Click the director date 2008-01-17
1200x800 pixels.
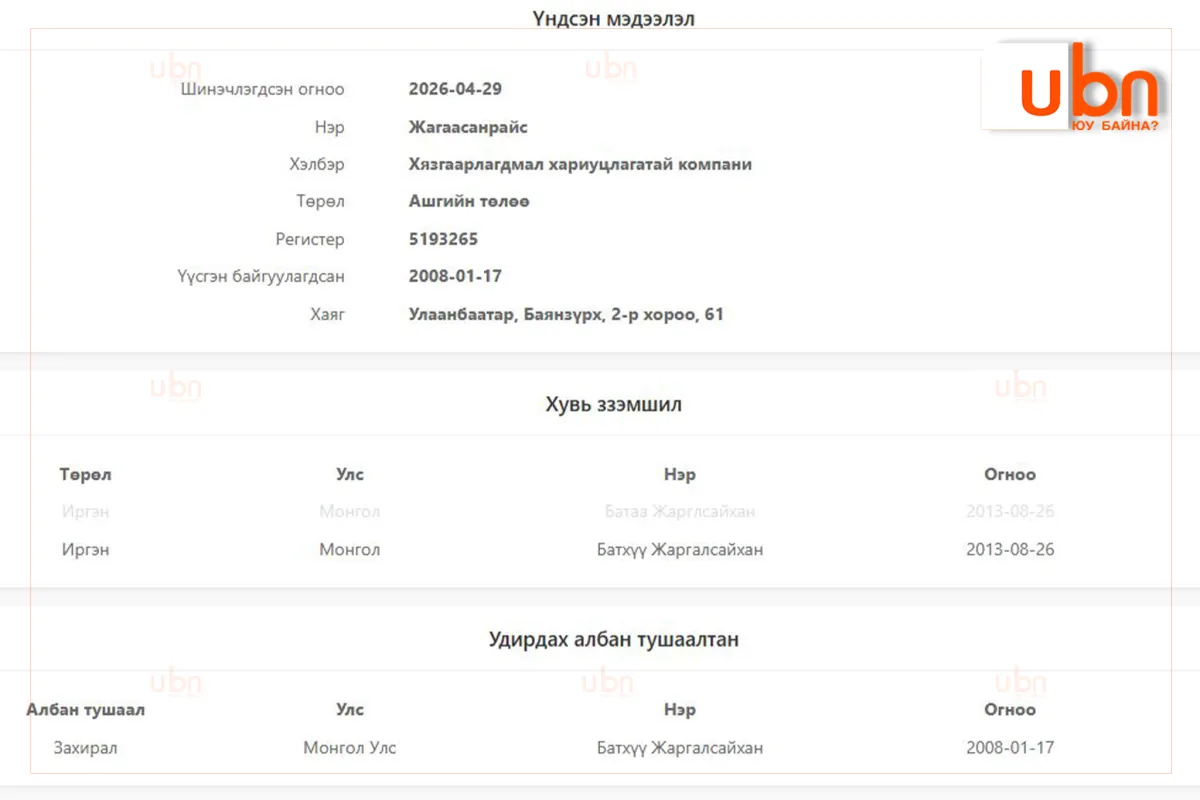1010,747
